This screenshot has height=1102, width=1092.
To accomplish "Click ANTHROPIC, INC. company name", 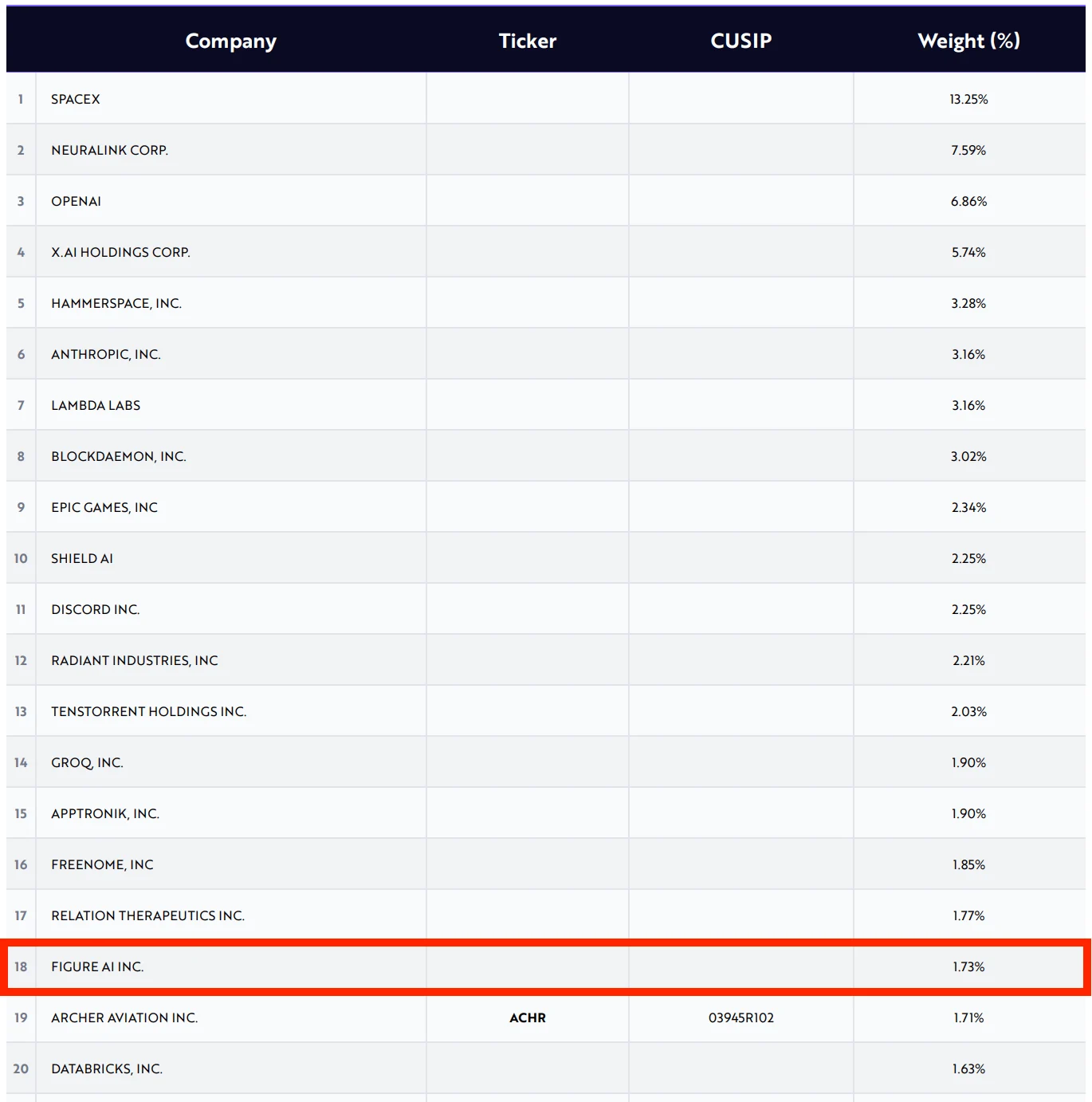I will pyautogui.click(x=106, y=354).
